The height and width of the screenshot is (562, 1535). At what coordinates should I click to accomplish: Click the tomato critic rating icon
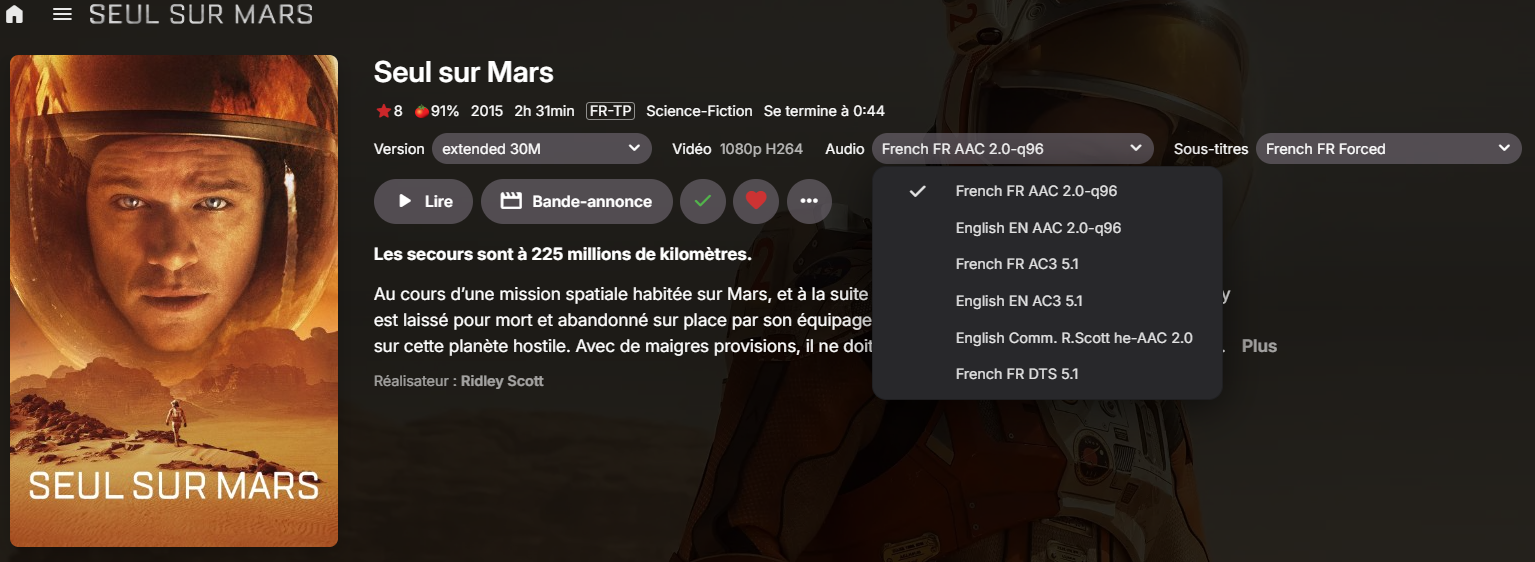pyautogui.click(x=422, y=111)
